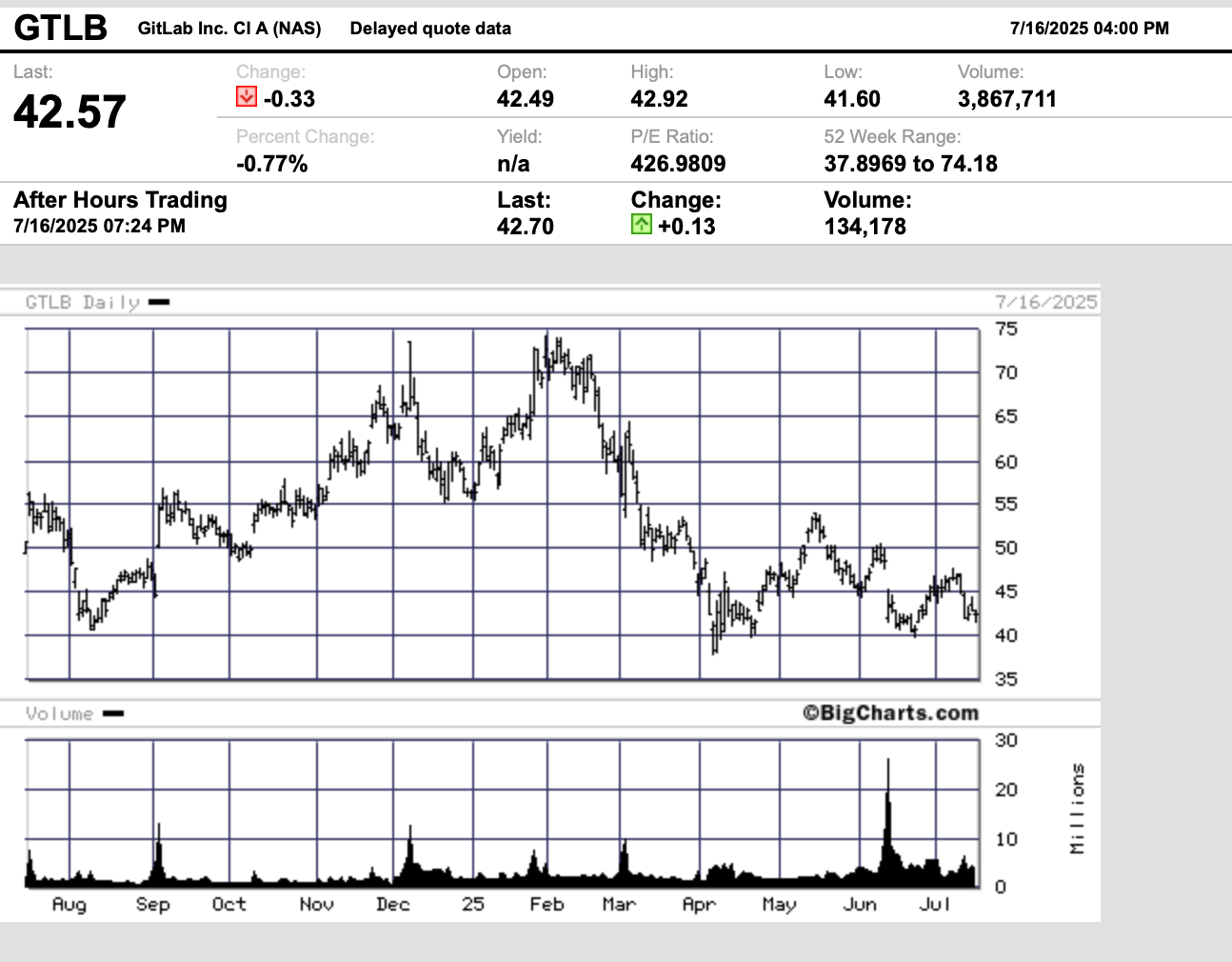Click the Volume legend marker
The width and height of the screenshot is (1232, 962).
(x=113, y=713)
